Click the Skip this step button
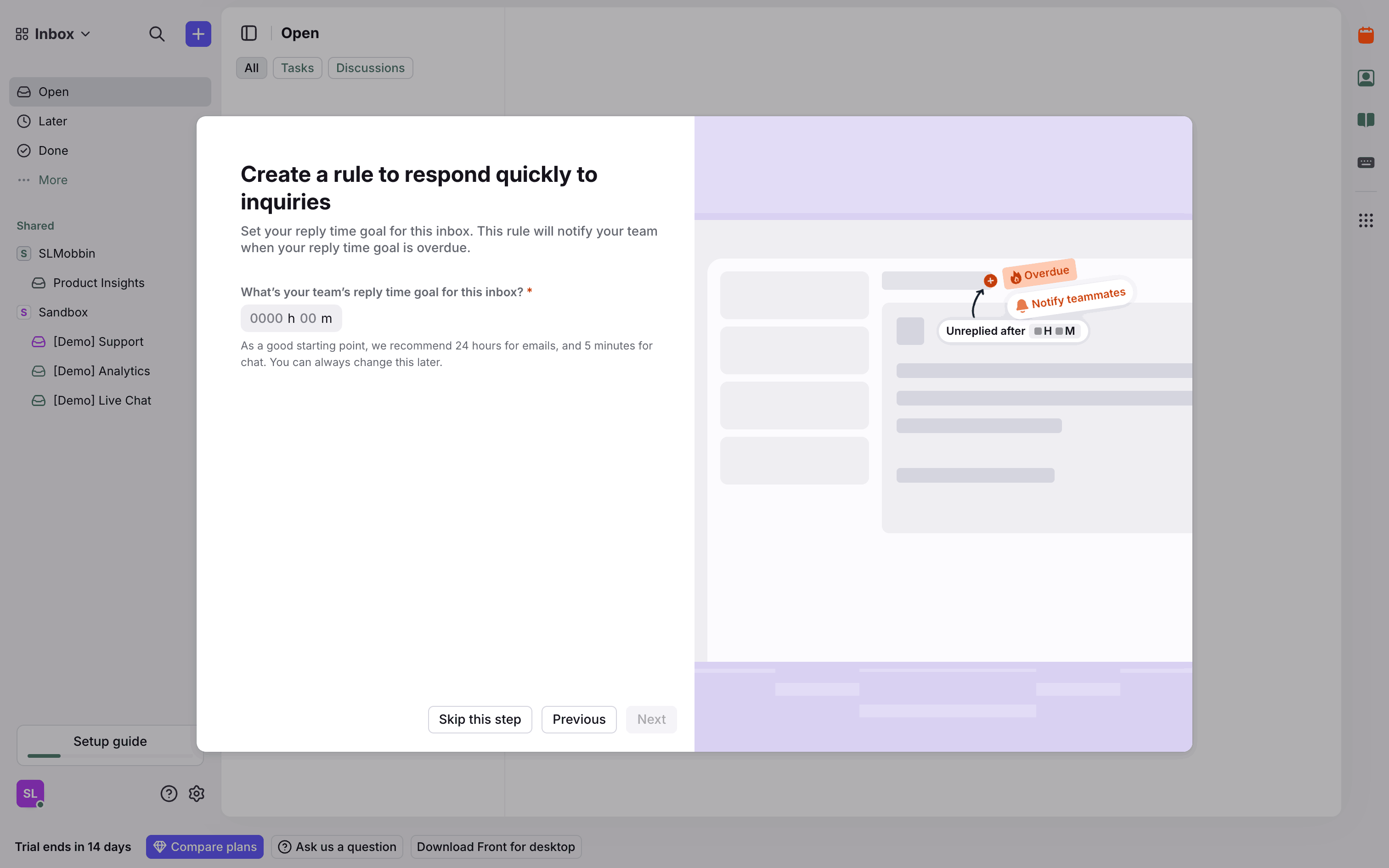1389x868 pixels. (x=480, y=719)
